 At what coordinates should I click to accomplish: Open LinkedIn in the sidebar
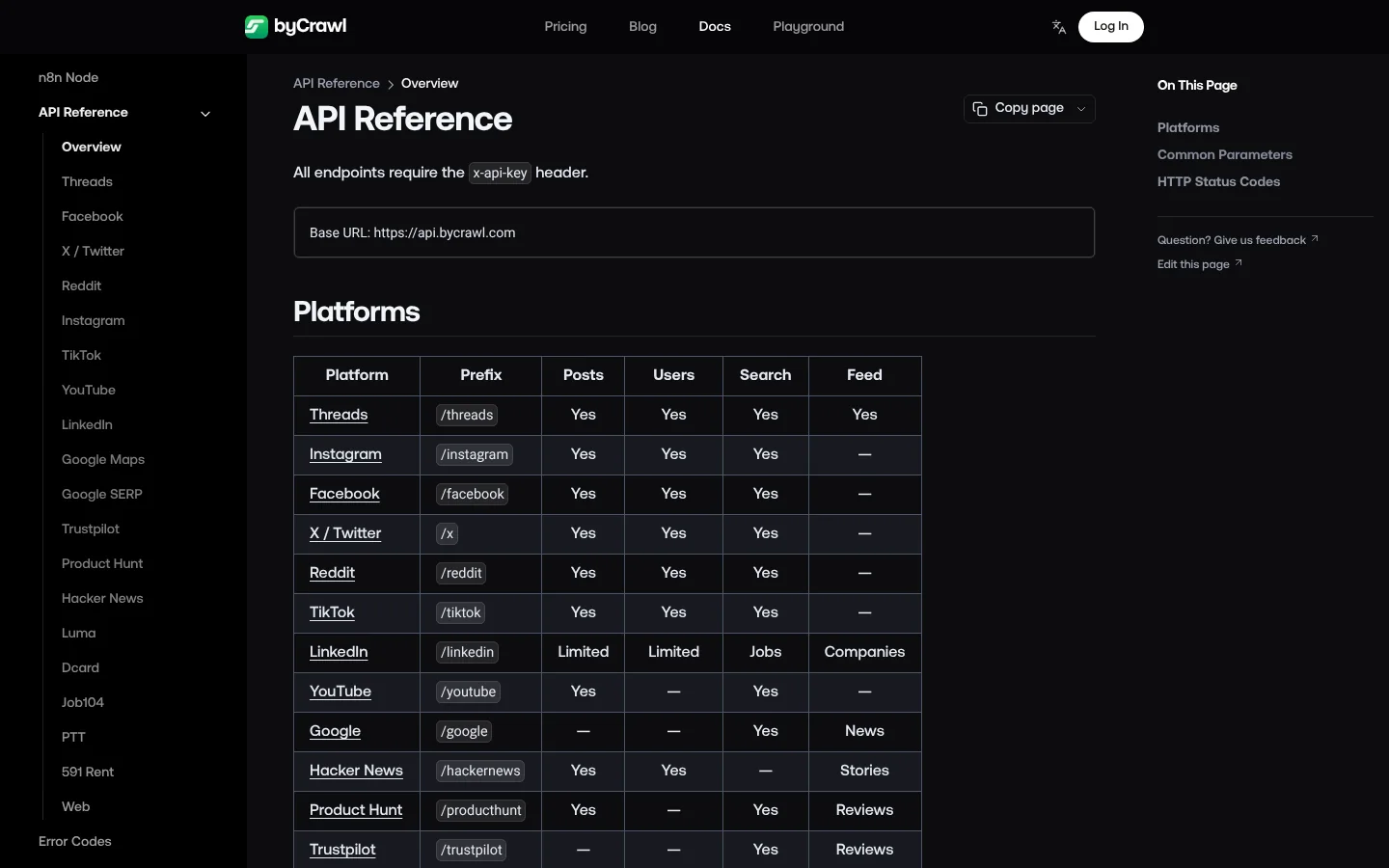87,424
